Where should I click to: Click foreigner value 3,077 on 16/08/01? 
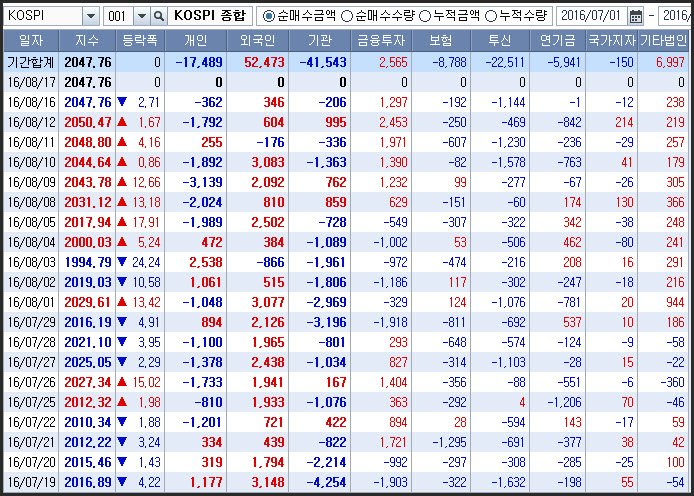pos(268,303)
